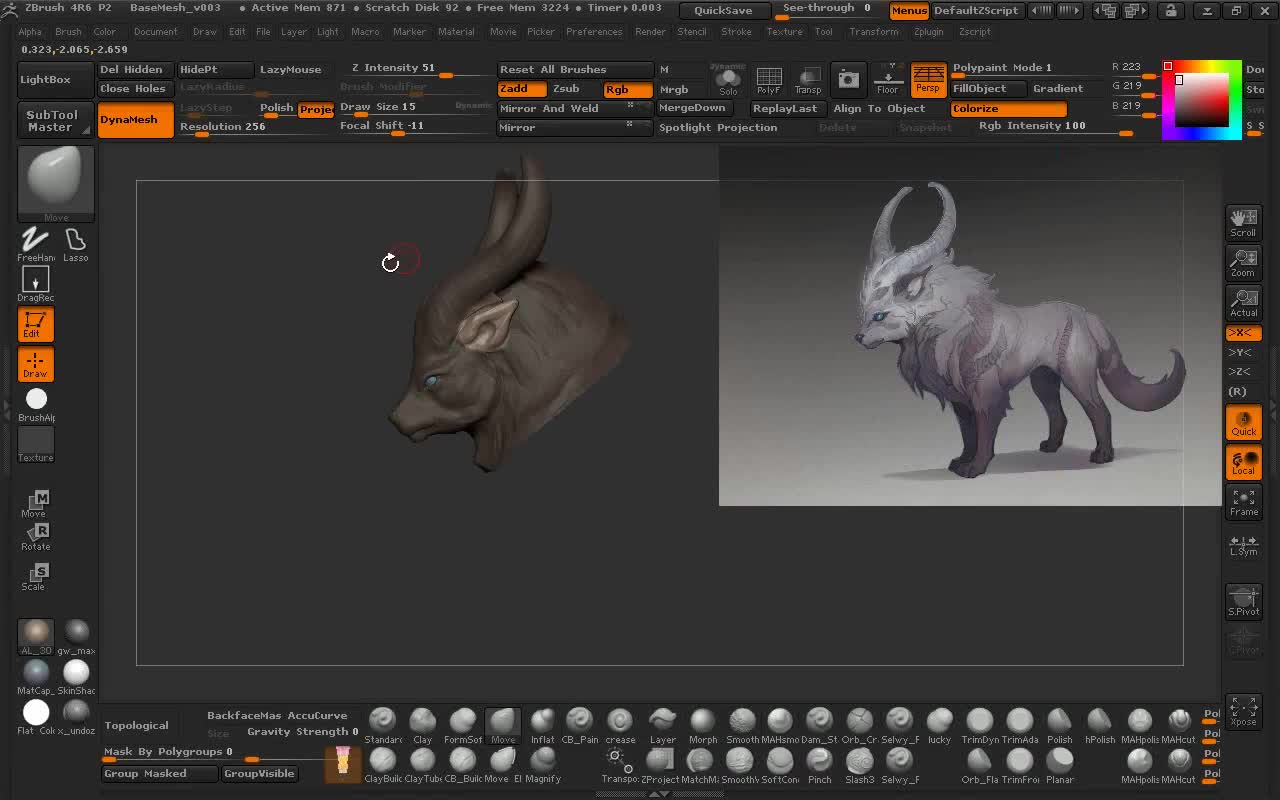The width and height of the screenshot is (1280, 800).
Task: Collapse the left tray divider
Action: tap(6, 410)
